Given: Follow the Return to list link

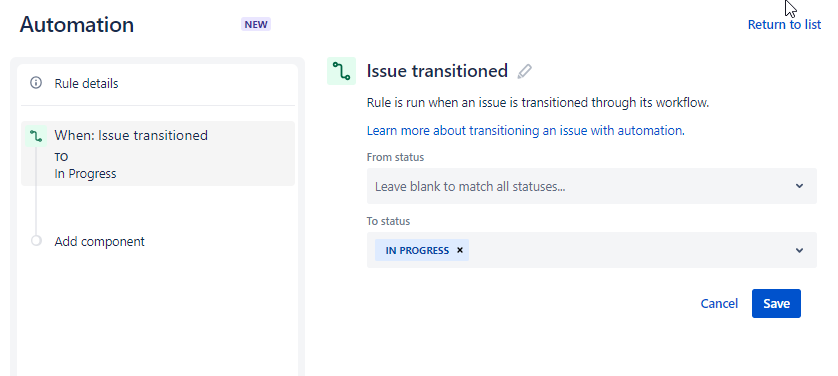Looking at the screenshot, I should pyautogui.click(x=784, y=25).
